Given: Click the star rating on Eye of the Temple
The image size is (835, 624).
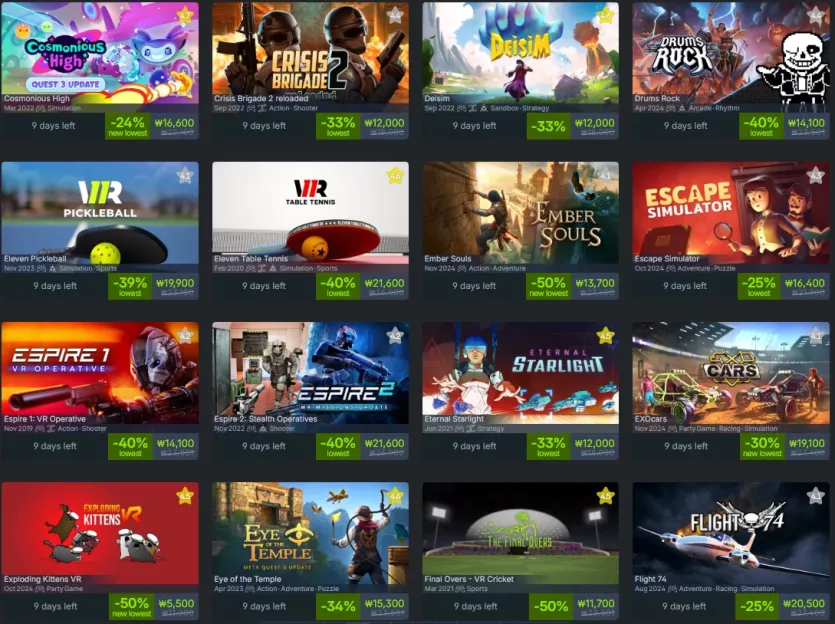Looking at the screenshot, I should [395, 496].
